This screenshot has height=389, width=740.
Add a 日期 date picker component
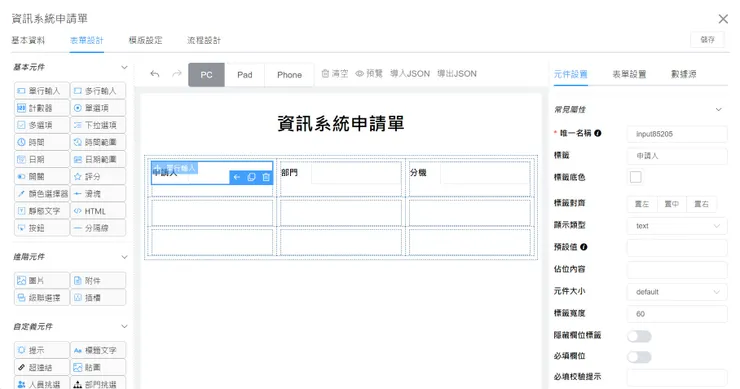pos(42,160)
